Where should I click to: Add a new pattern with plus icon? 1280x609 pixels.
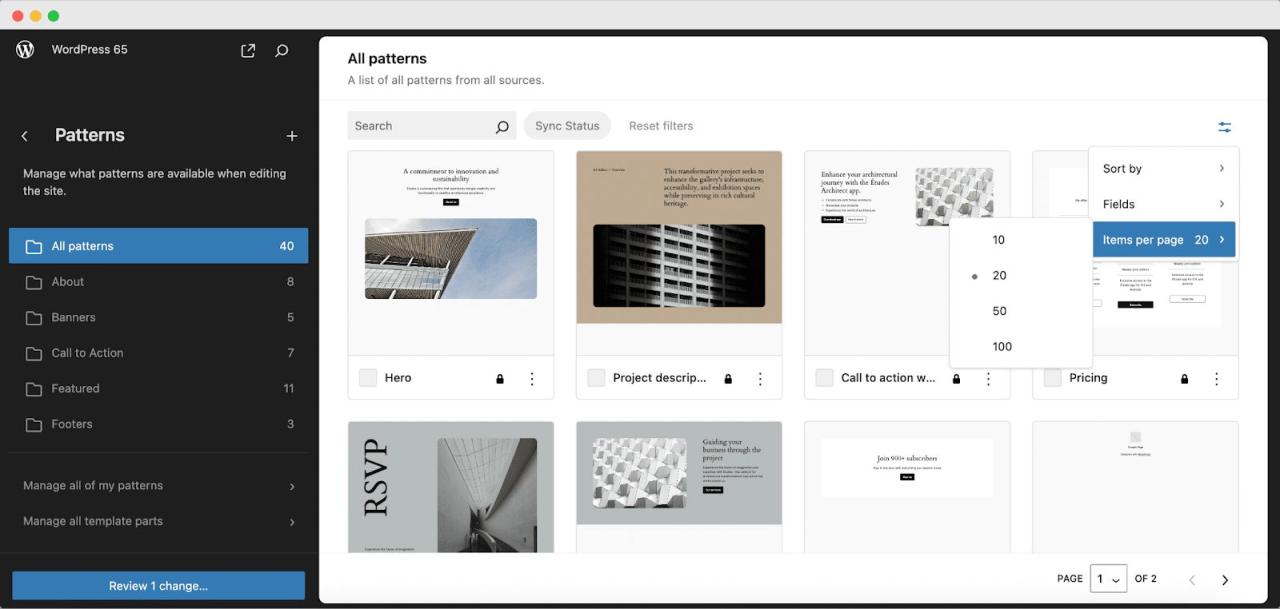pyautogui.click(x=292, y=136)
